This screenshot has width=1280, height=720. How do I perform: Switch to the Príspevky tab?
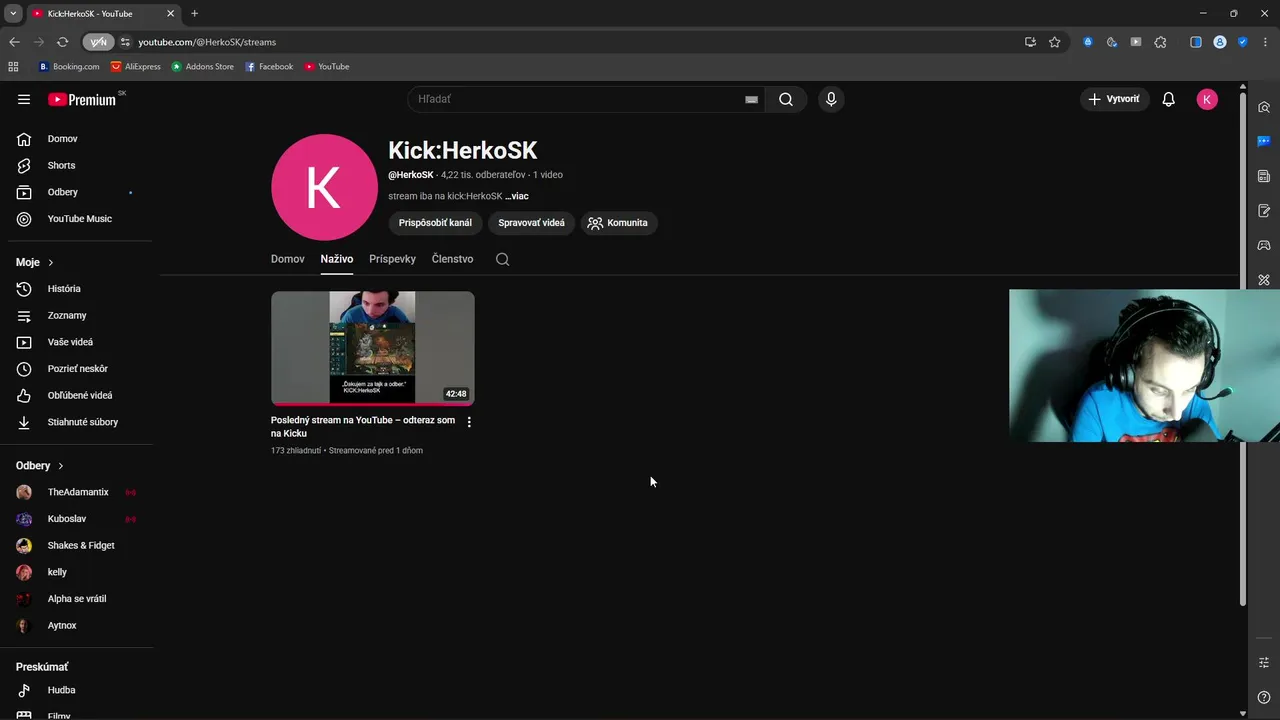click(392, 259)
